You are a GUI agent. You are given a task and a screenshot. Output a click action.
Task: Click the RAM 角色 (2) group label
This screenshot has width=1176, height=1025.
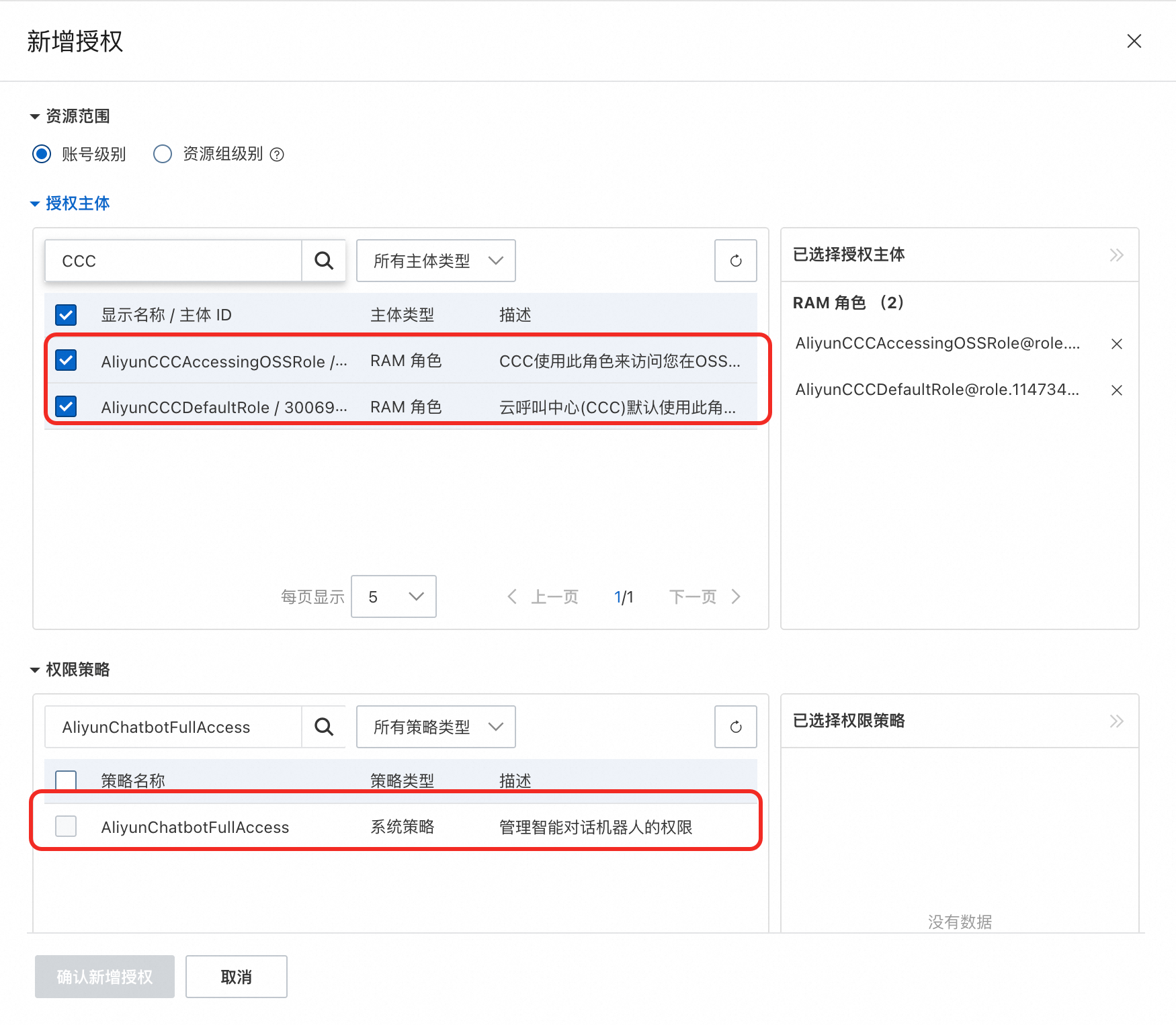coord(848,303)
